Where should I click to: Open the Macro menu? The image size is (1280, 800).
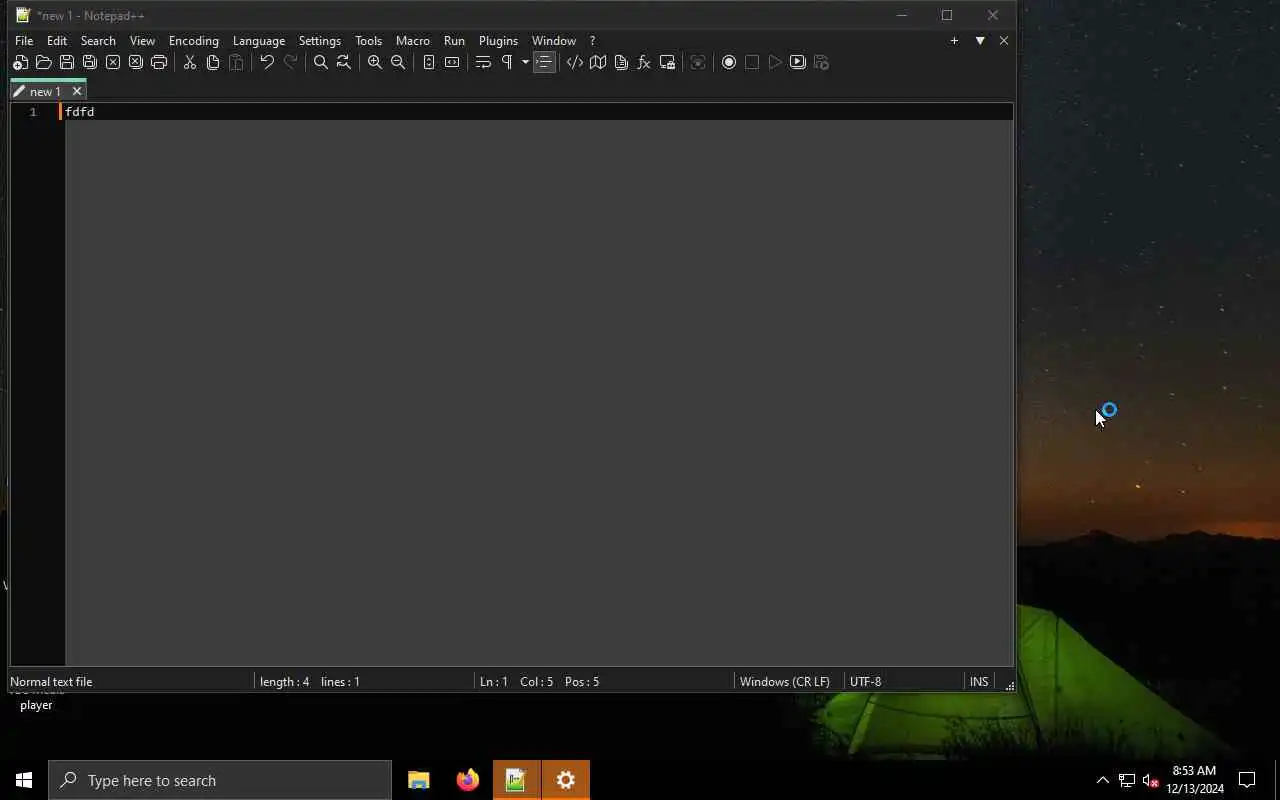click(412, 41)
